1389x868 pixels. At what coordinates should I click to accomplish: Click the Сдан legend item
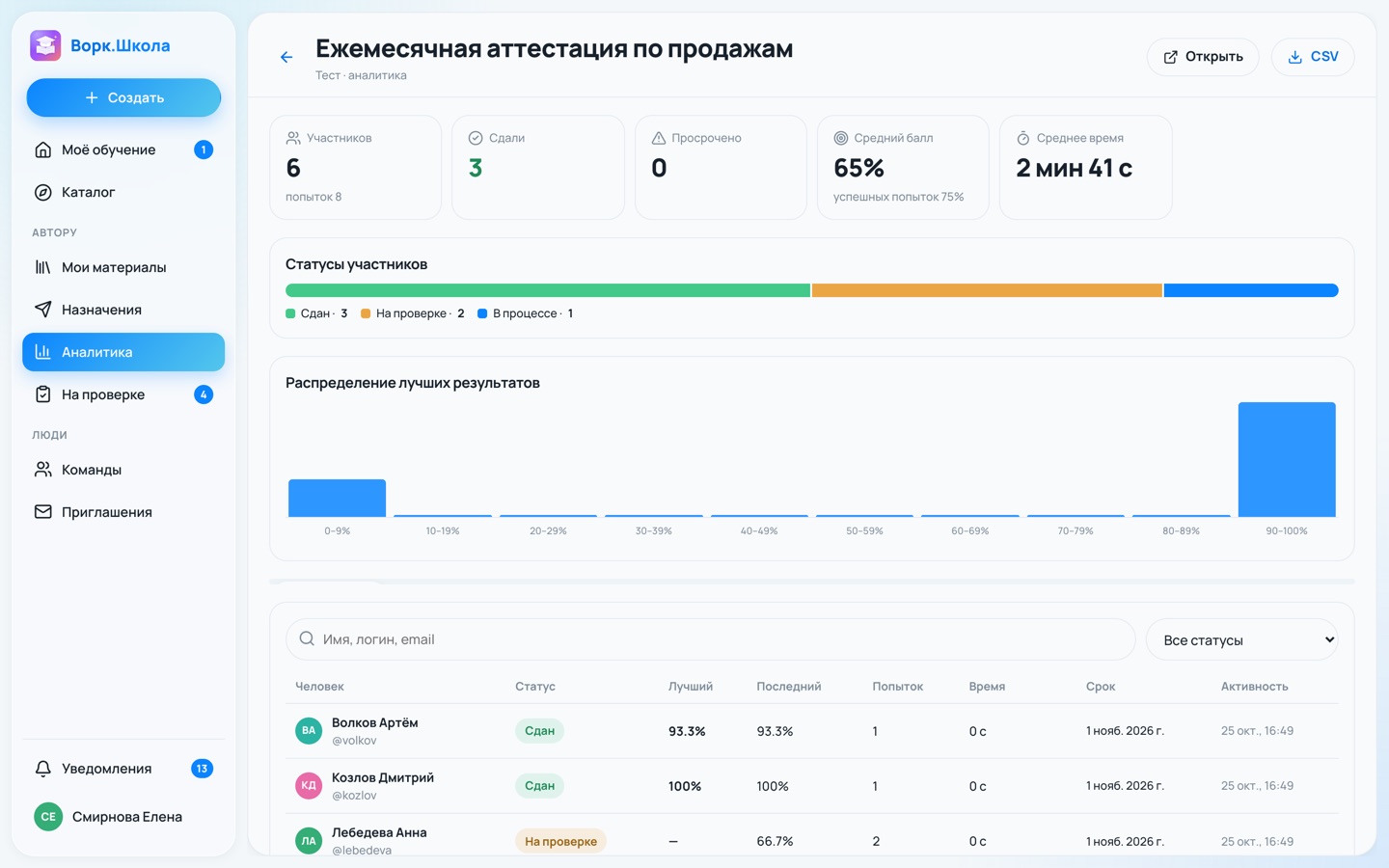point(316,313)
